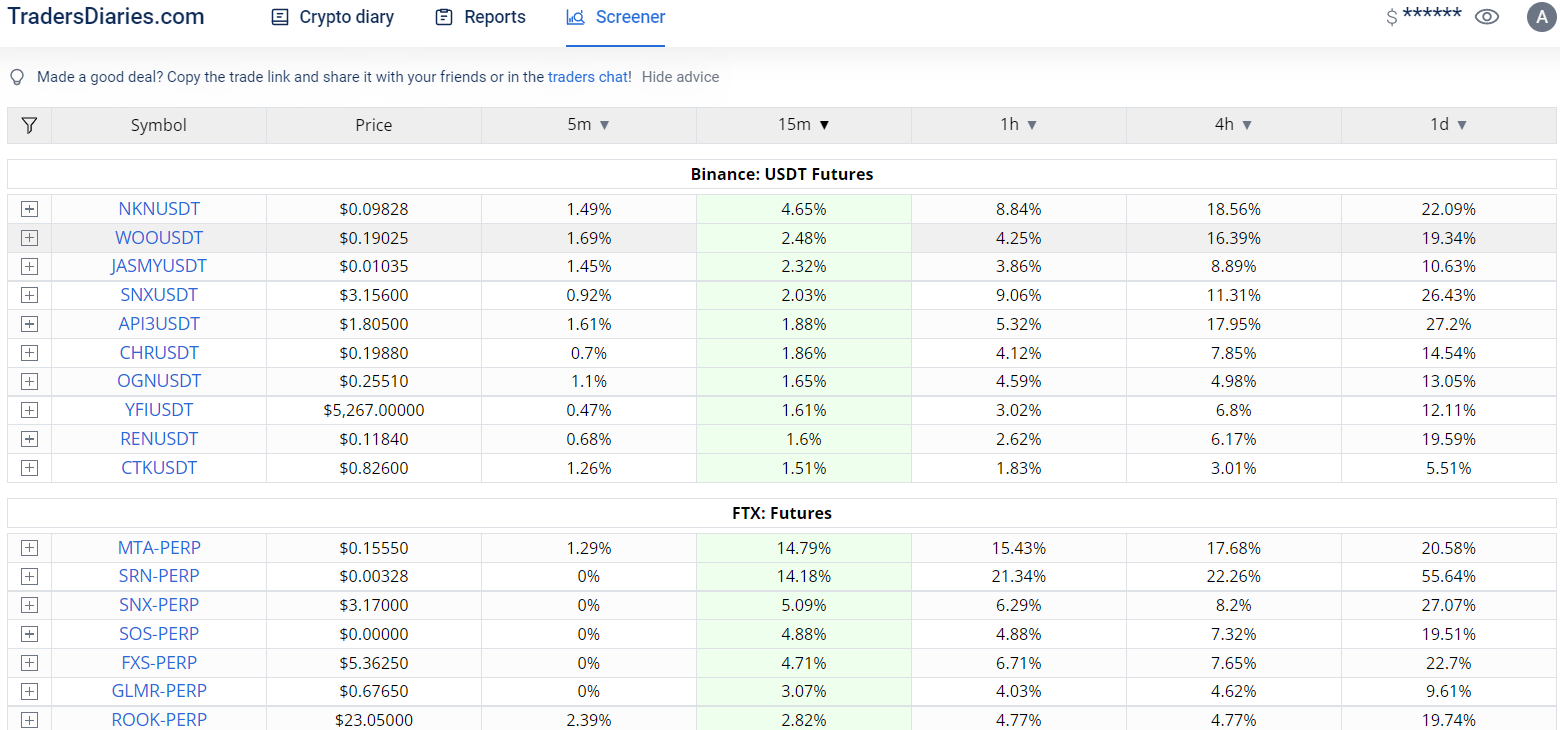Click the TradersDiaries.com logo
The height and width of the screenshot is (730, 1560).
click(x=106, y=17)
